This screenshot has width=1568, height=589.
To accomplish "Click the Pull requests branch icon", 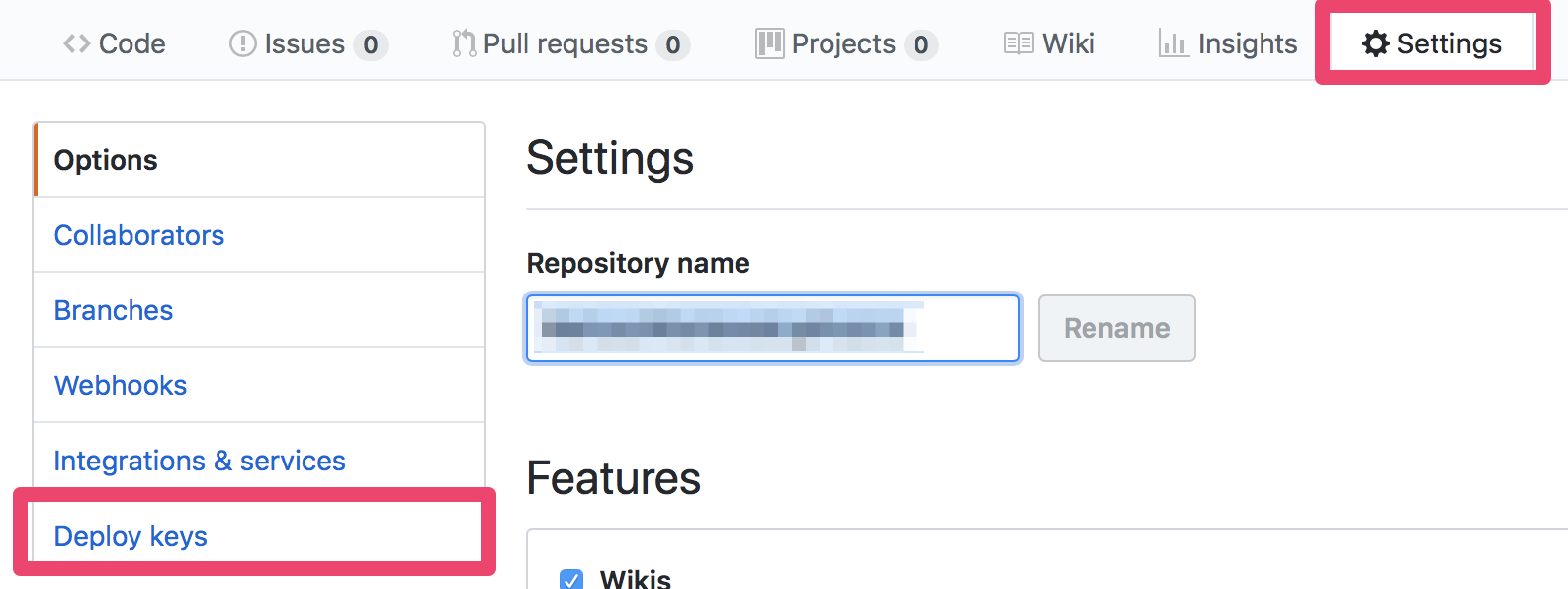I will pyautogui.click(x=464, y=44).
